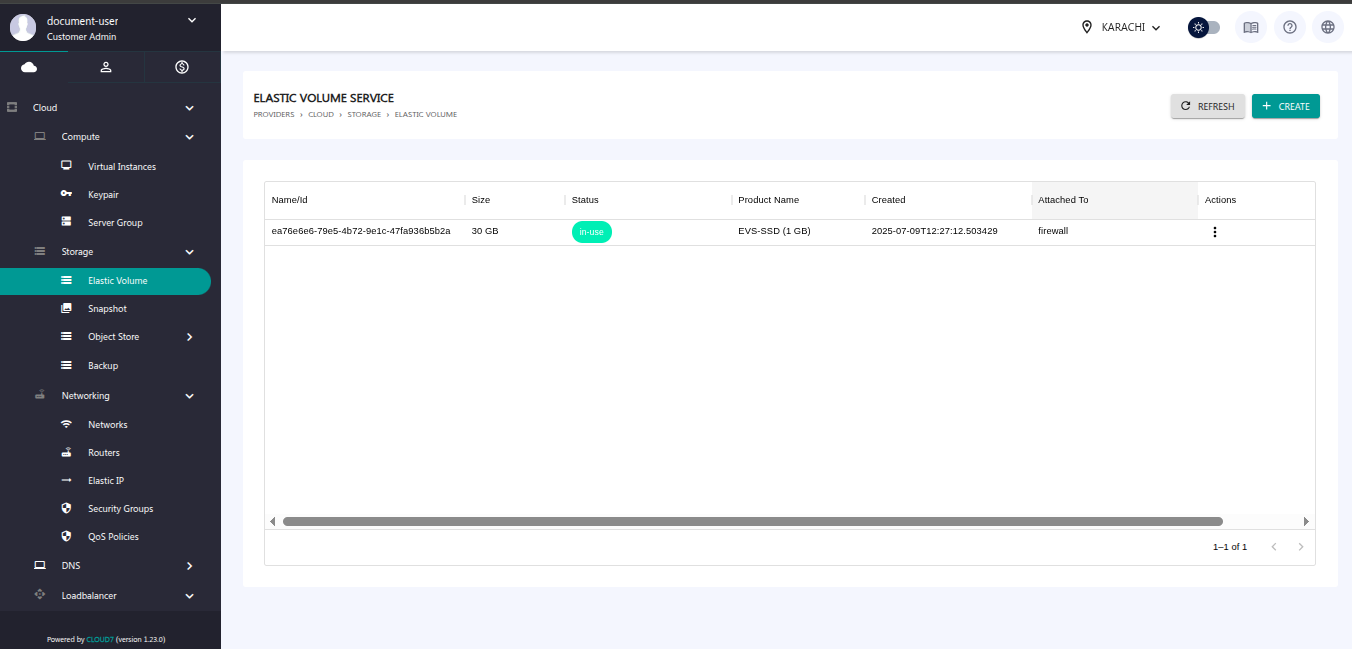Toggle the light/dark theme switch
Viewport: 1352px width, 649px height.
(1204, 27)
